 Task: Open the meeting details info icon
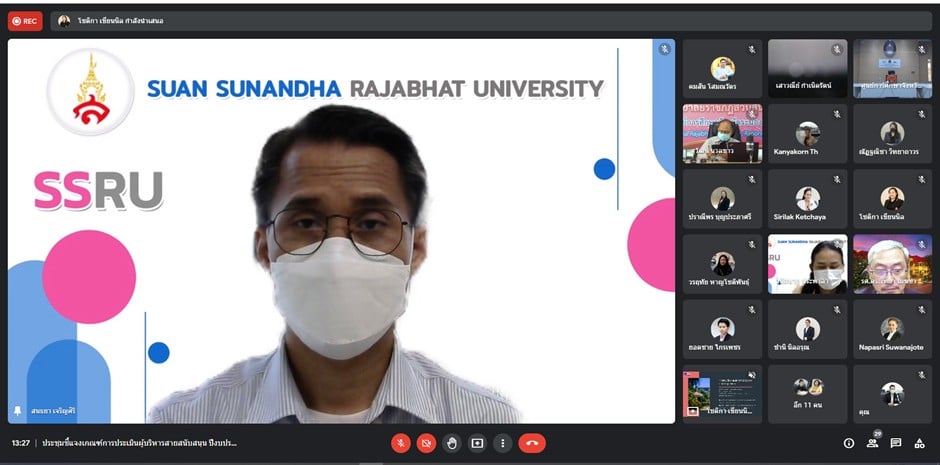[x=849, y=443]
